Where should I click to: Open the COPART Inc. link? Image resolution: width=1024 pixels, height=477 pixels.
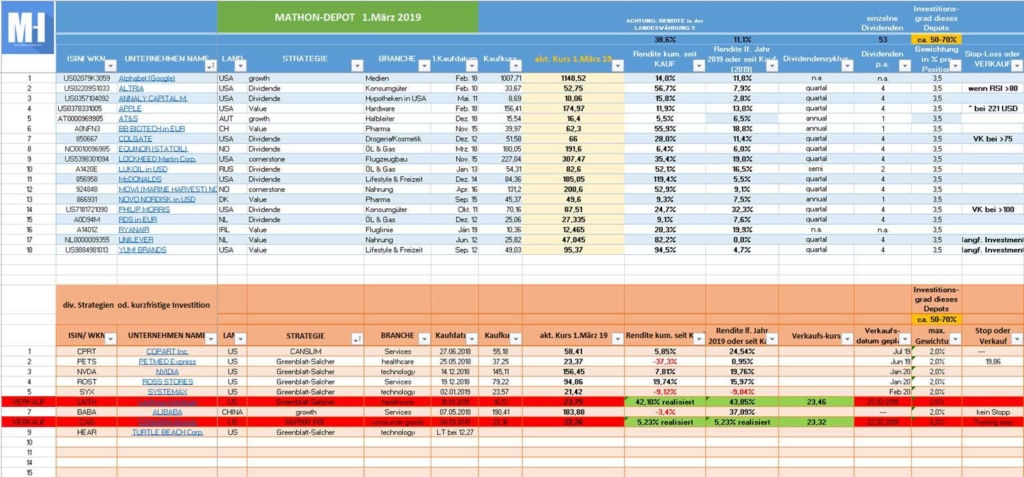pos(167,352)
